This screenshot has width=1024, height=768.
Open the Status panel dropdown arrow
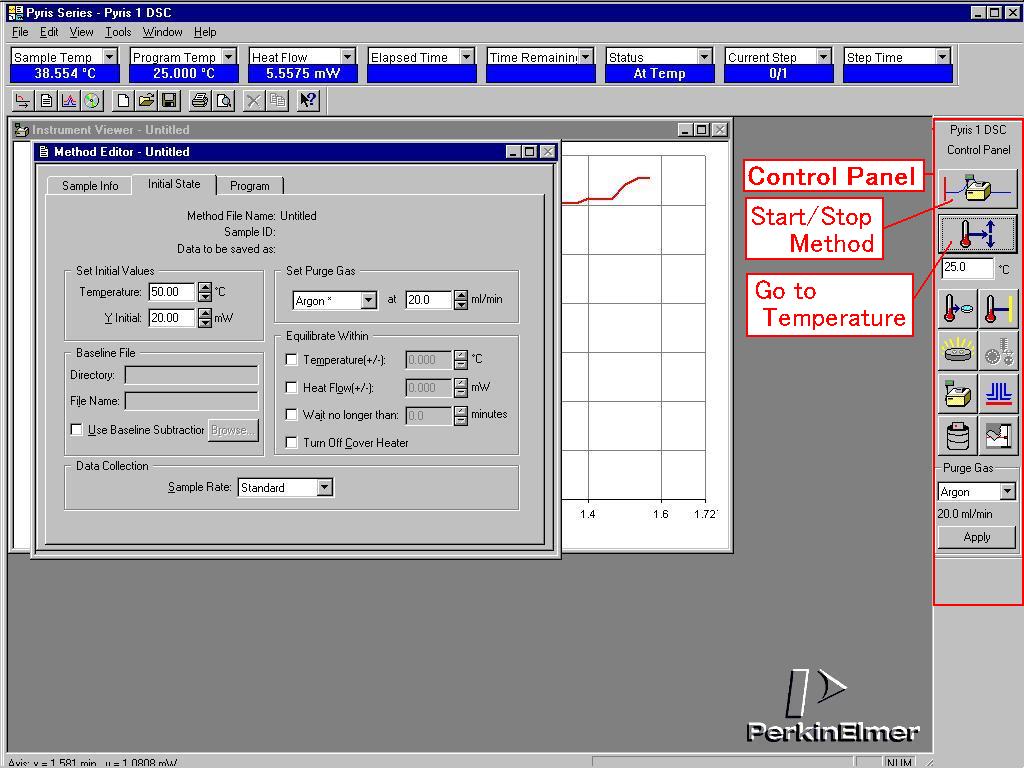pyautogui.click(x=705, y=57)
